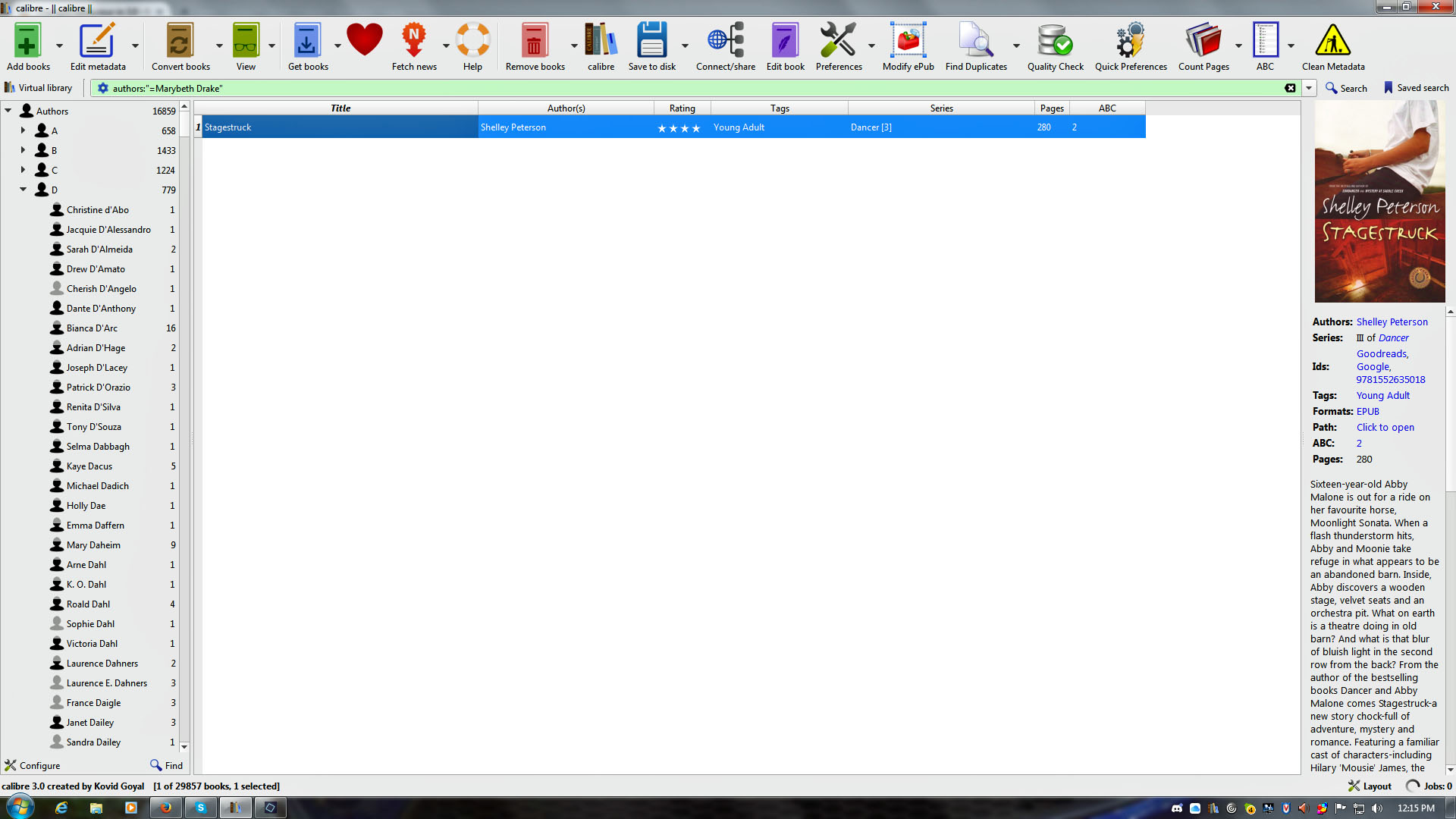Clear the search with the X button

coord(1290,88)
